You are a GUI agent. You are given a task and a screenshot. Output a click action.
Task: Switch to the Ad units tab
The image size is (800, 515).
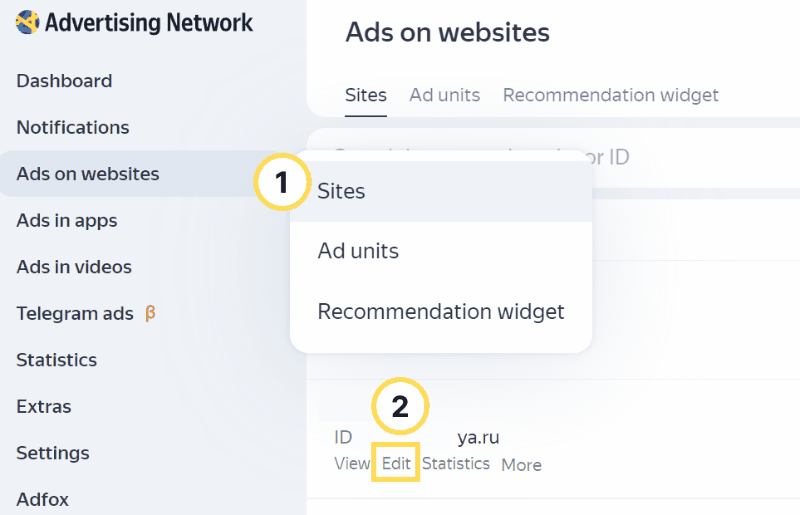click(444, 95)
